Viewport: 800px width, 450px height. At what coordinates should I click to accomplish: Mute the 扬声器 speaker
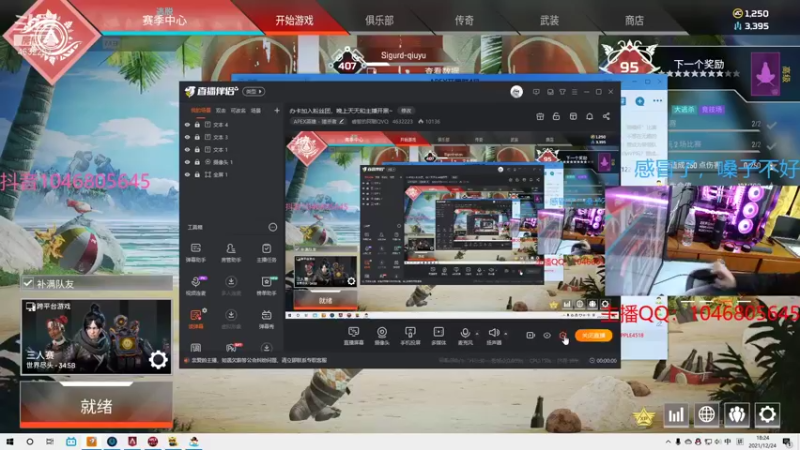pos(493,335)
